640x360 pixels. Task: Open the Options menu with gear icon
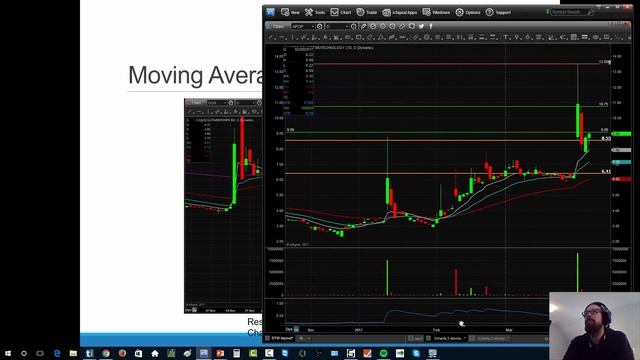468,12
